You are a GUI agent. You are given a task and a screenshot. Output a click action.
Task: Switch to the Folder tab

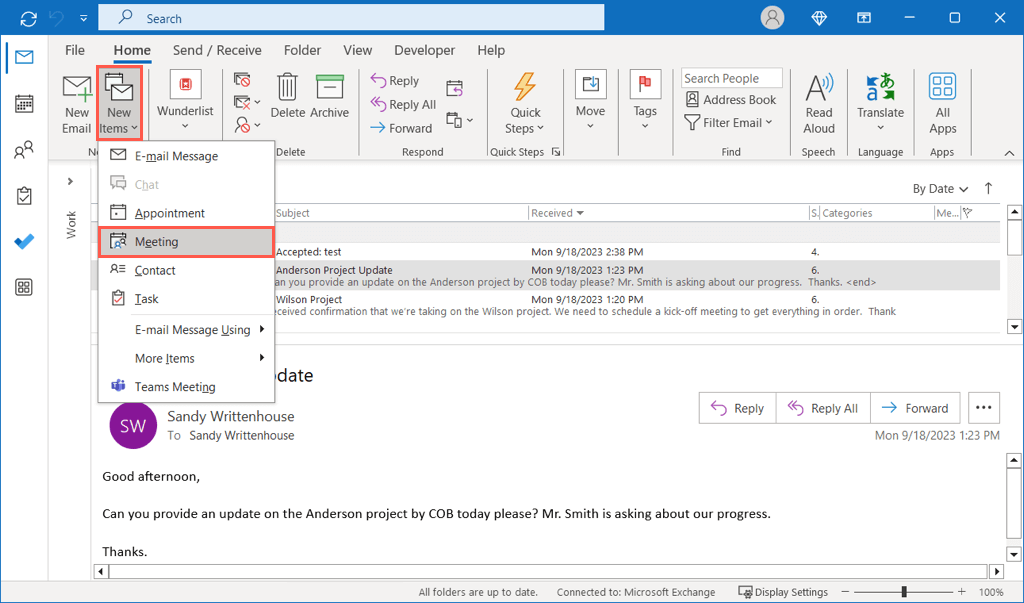[x=302, y=50]
